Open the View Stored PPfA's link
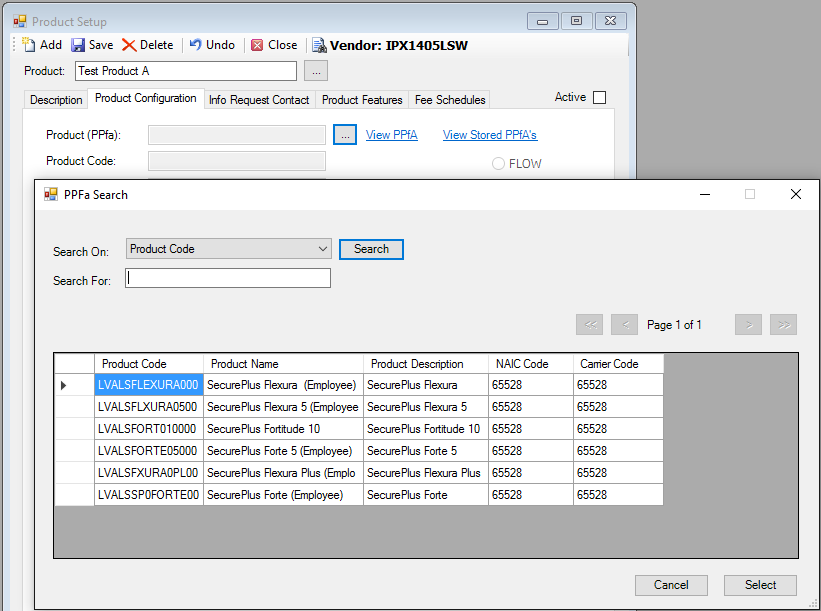Viewport: 821px width, 611px height. click(x=490, y=135)
